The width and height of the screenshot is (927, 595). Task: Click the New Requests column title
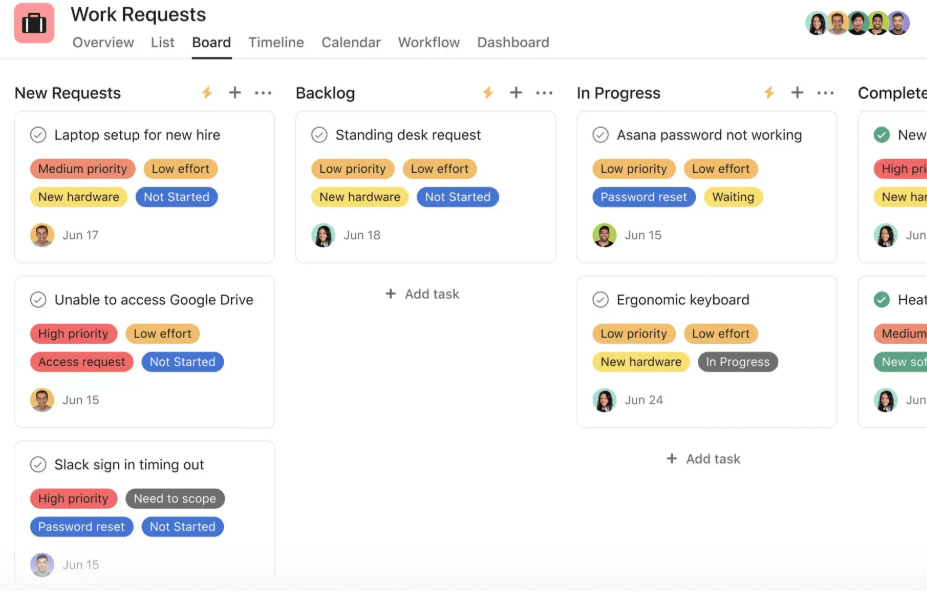(x=67, y=93)
